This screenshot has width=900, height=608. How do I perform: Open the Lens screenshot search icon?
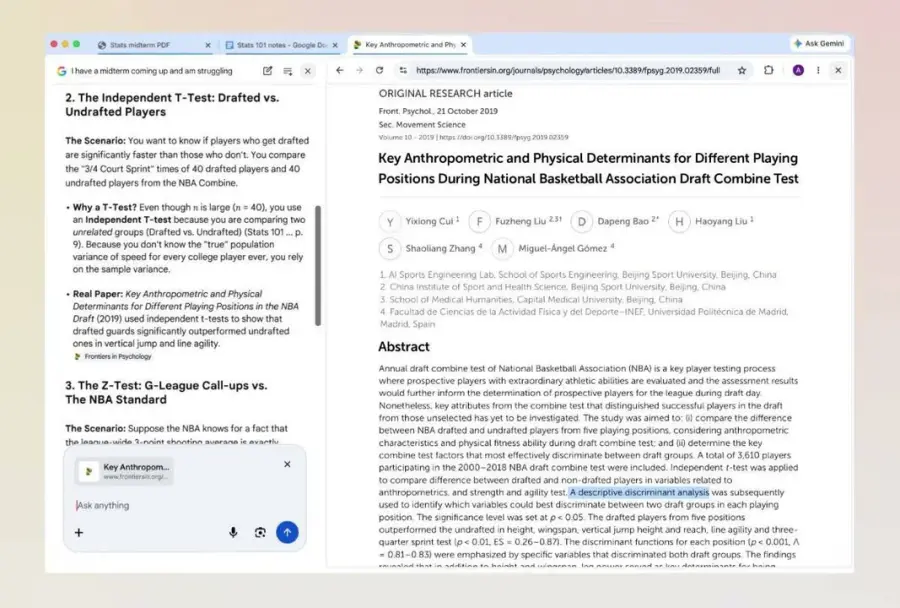(x=260, y=532)
